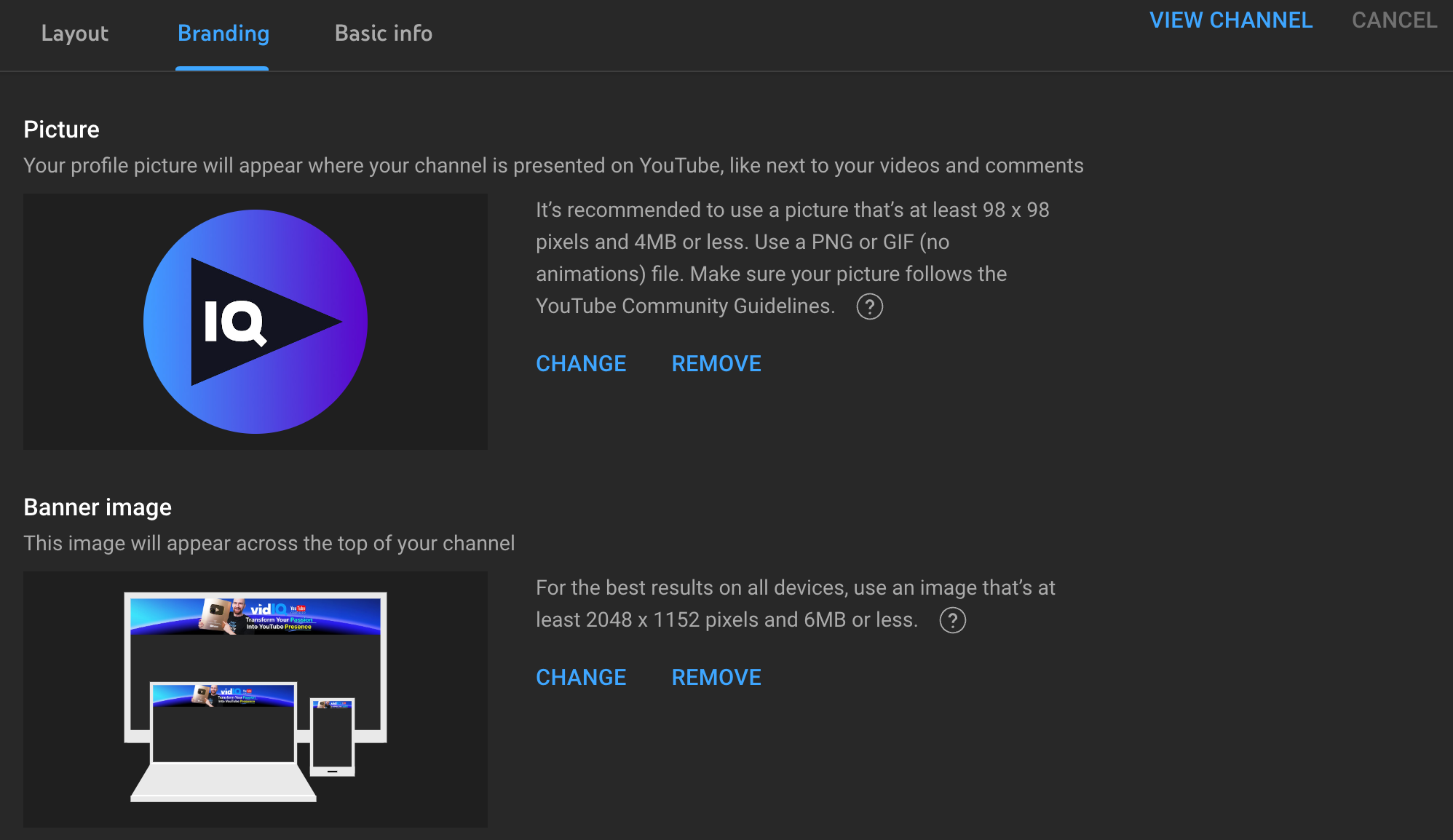Click the YouTube Community Guidelines text

tap(684, 306)
